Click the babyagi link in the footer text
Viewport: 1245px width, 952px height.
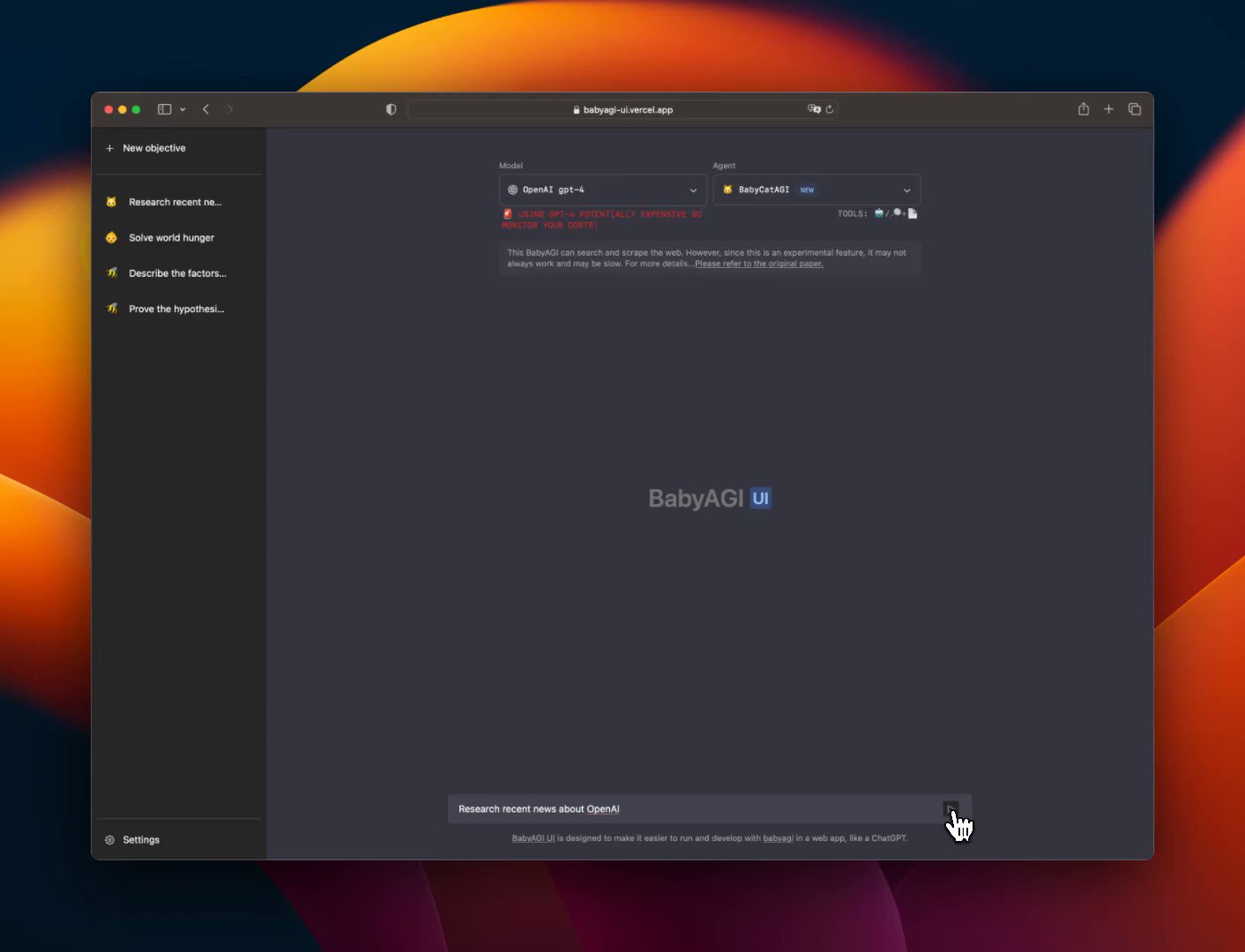point(779,837)
